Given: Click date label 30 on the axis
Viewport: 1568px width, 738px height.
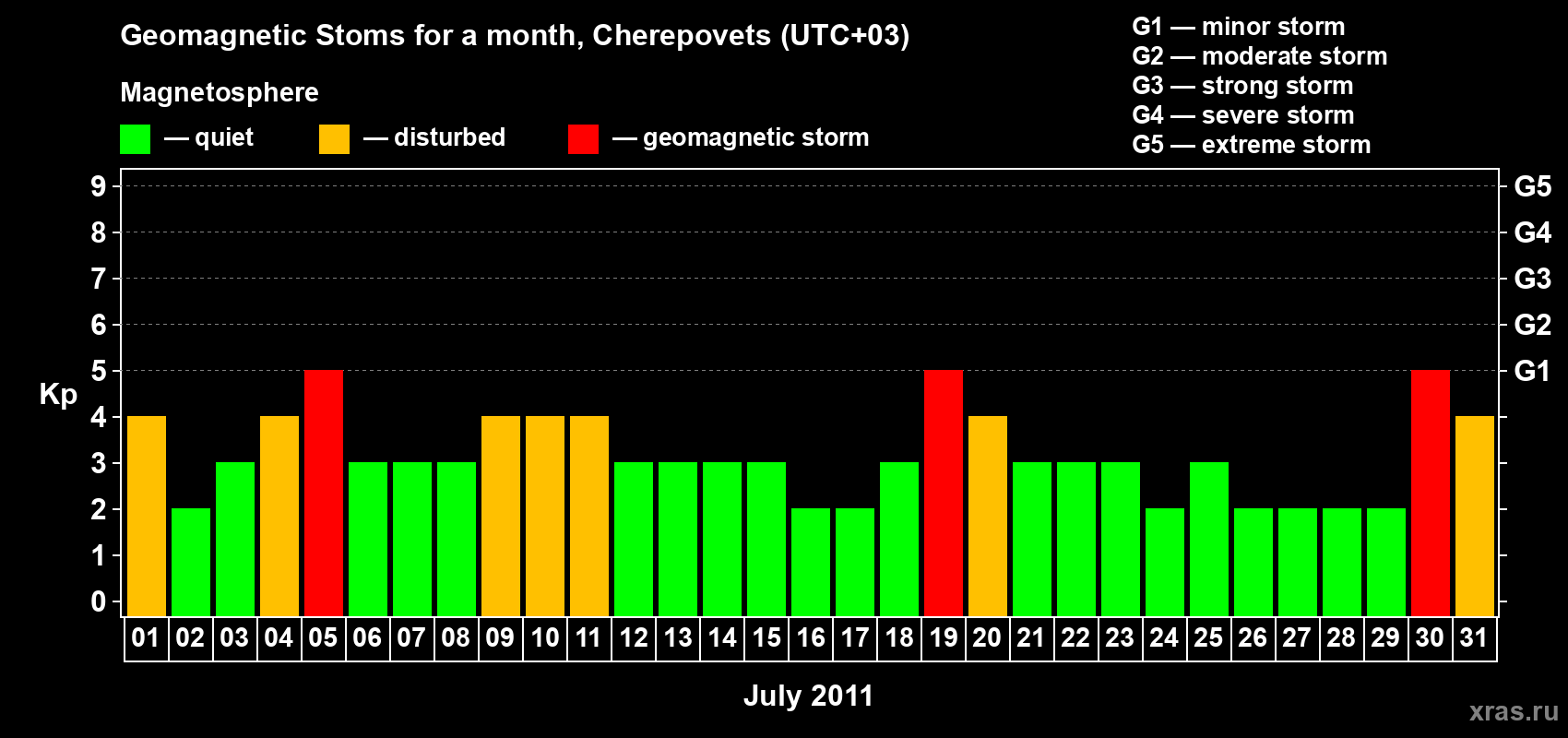Looking at the screenshot, I should (x=1430, y=637).
